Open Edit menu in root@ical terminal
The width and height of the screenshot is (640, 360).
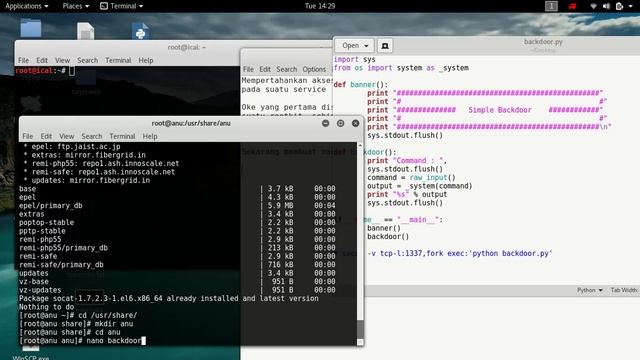click(x=42, y=60)
